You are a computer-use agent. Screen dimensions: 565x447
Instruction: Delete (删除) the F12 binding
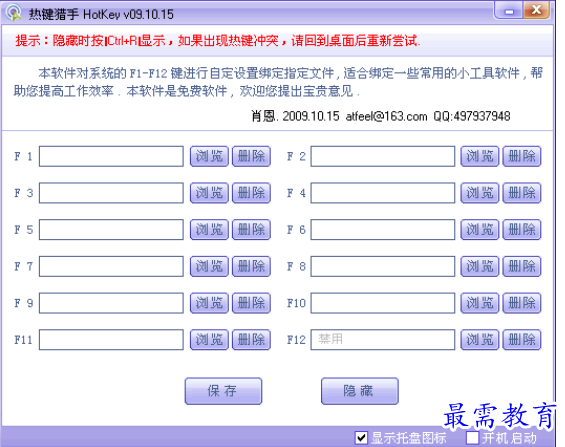pyautogui.click(x=522, y=340)
